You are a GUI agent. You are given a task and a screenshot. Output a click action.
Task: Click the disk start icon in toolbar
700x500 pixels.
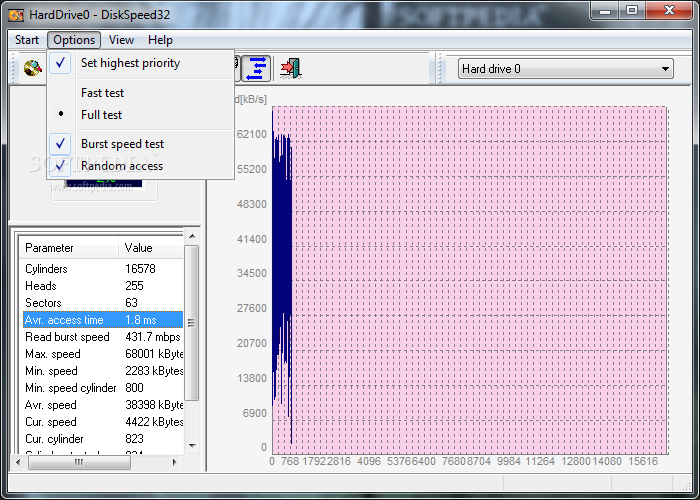(x=33, y=68)
